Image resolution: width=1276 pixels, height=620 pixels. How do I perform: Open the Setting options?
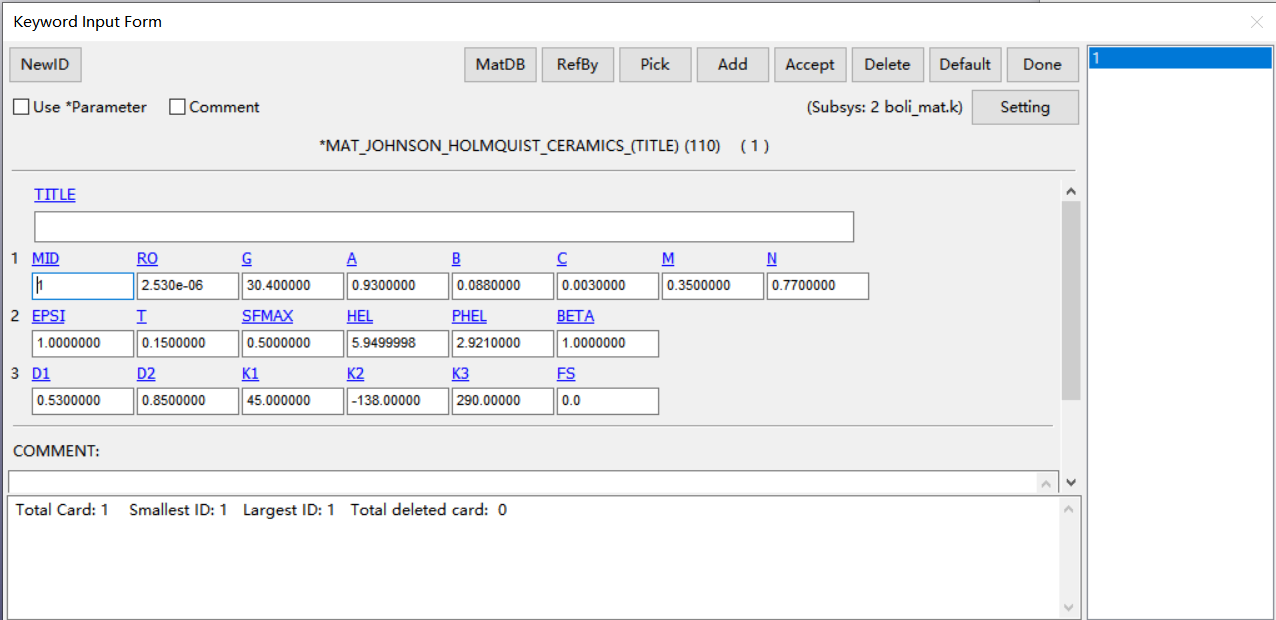1025,107
